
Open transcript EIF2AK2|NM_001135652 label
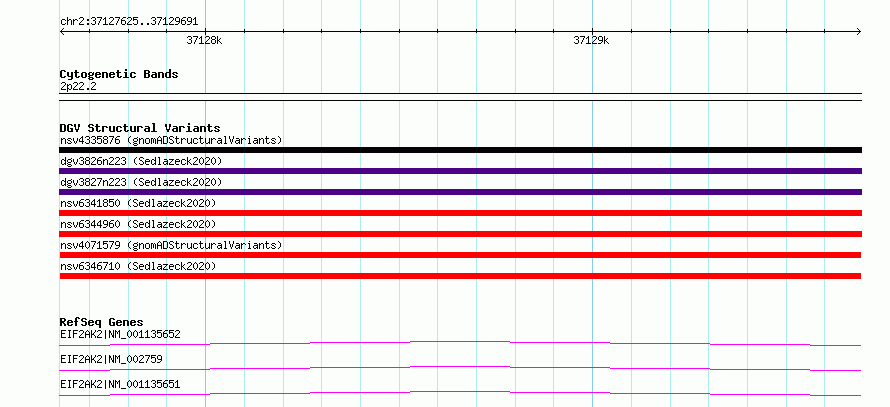(120, 334)
